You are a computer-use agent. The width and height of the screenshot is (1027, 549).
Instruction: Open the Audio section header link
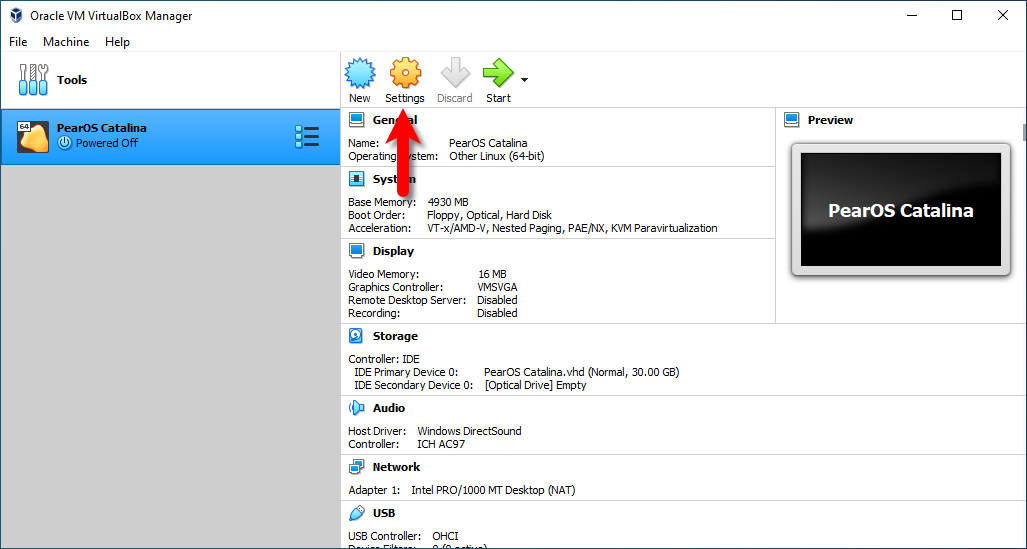click(x=389, y=408)
